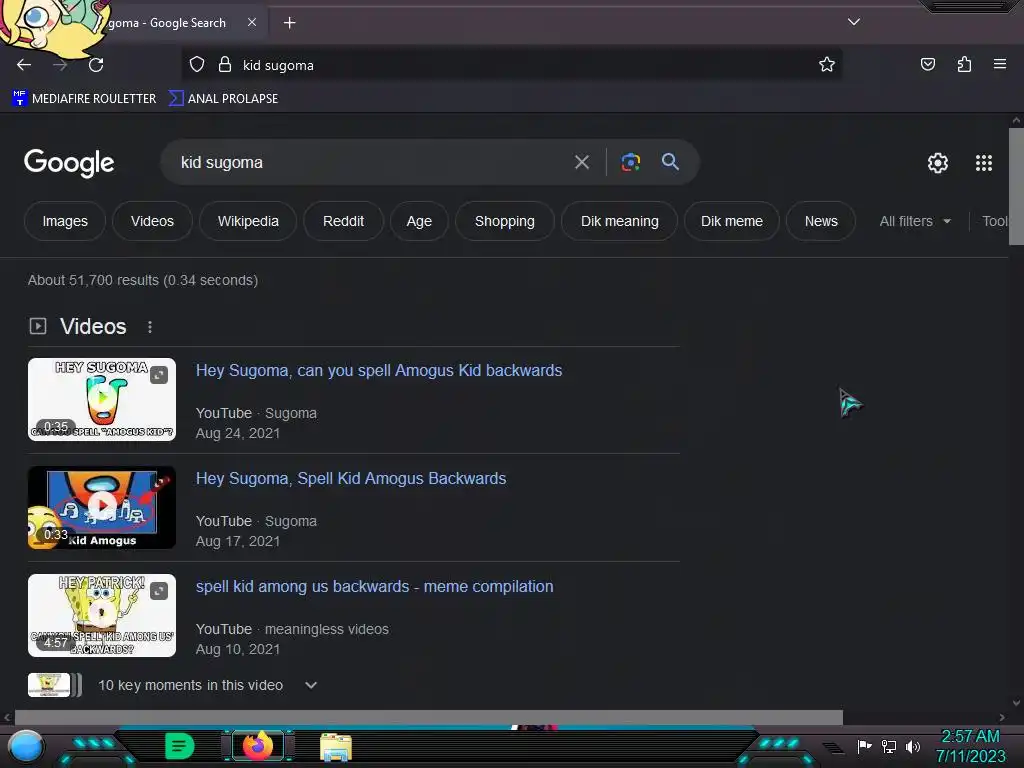Select the Wikipedia filter chip
Viewport: 1024px width, 768px height.
point(248,221)
